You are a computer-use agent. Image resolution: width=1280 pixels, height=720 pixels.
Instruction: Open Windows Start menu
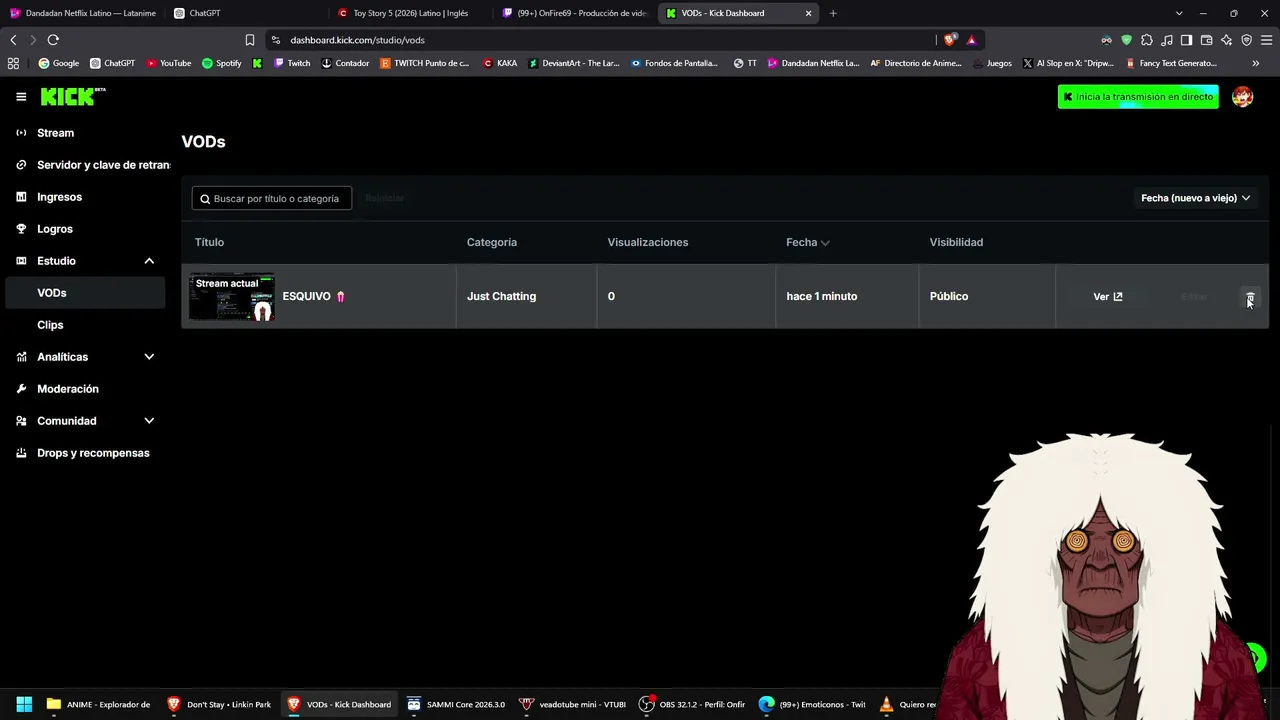(24, 704)
